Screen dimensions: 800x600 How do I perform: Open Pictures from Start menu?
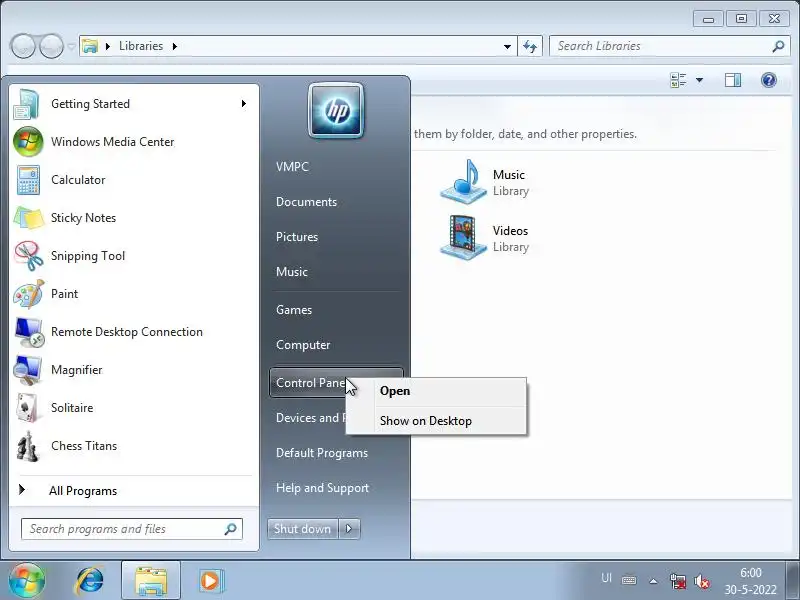(297, 237)
